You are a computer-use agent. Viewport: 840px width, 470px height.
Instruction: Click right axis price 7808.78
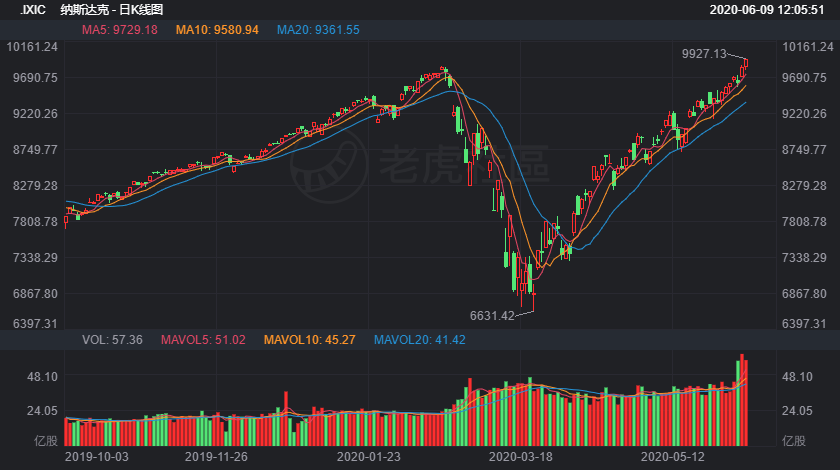(804, 221)
